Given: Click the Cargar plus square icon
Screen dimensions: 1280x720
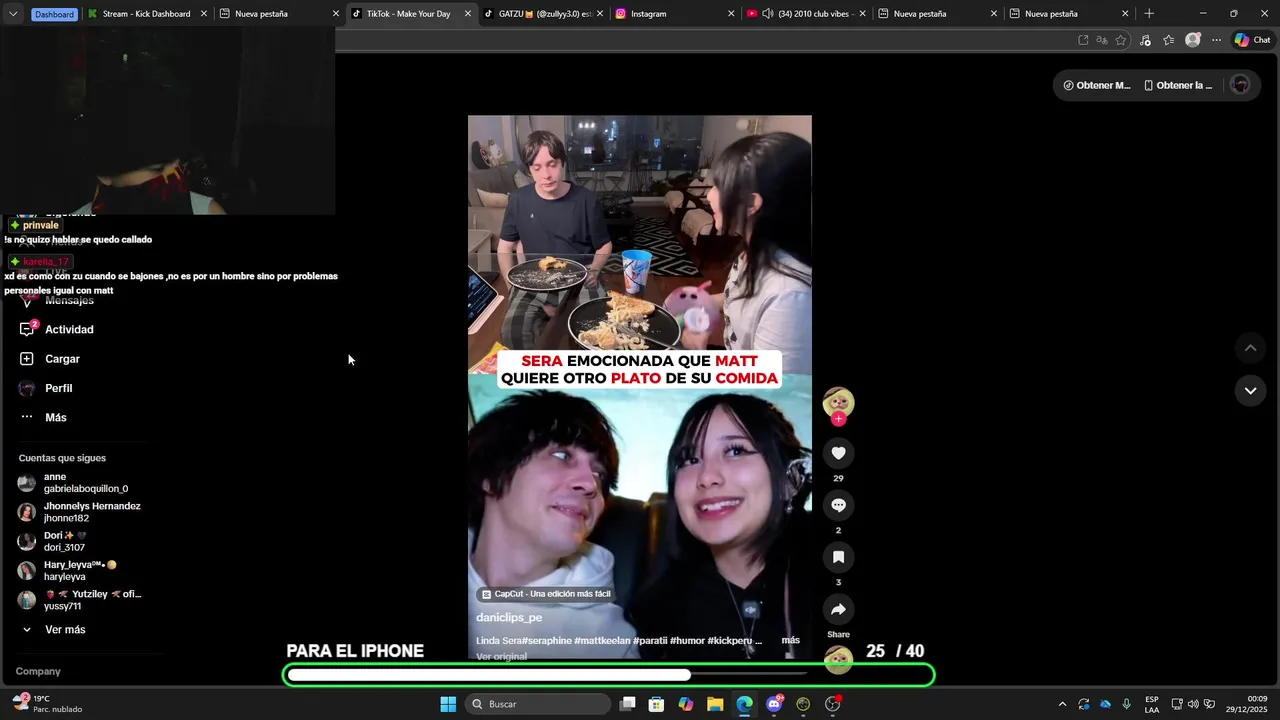Looking at the screenshot, I should (27, 359).
